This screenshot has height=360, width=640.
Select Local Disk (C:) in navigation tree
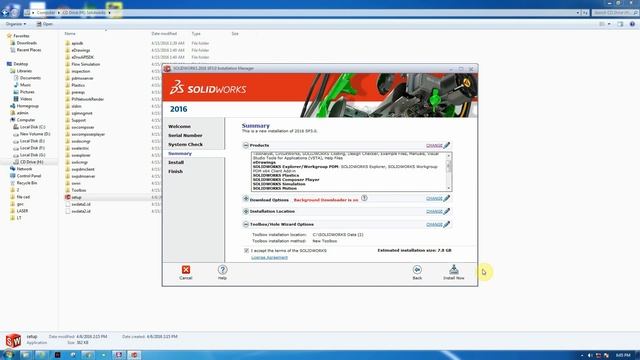pyautogui.click(x=29, y=127)
